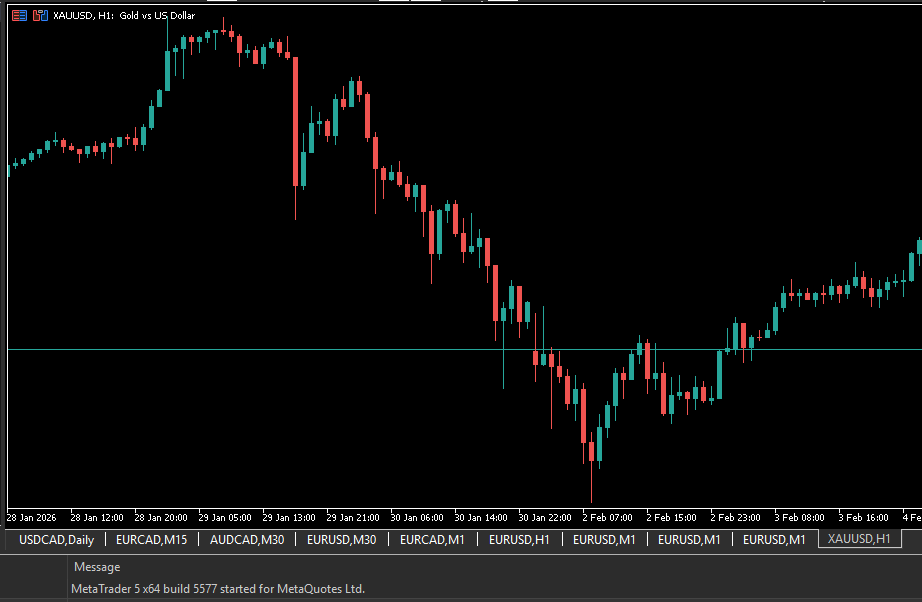Switch to the EURUSD,M30 chart tab
Viewport: 922px width, 602px height.
click(x=342, y=539)
